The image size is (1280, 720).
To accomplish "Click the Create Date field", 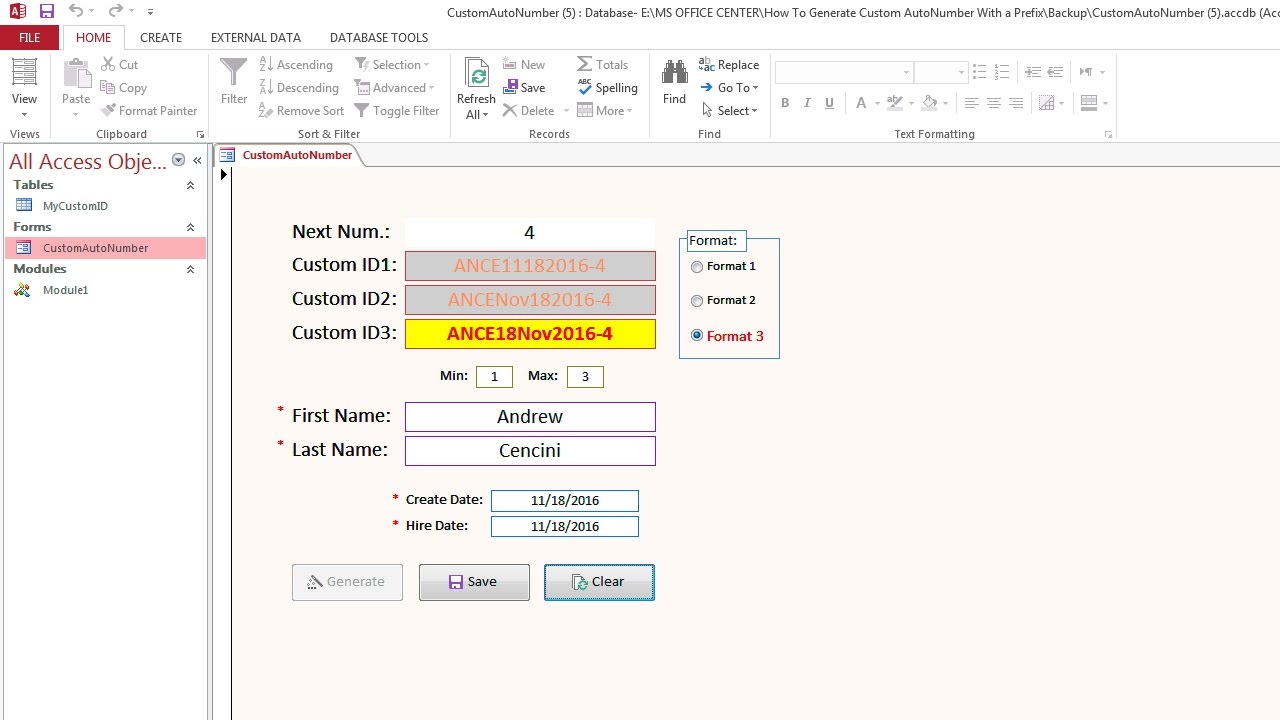I will 565,500.
